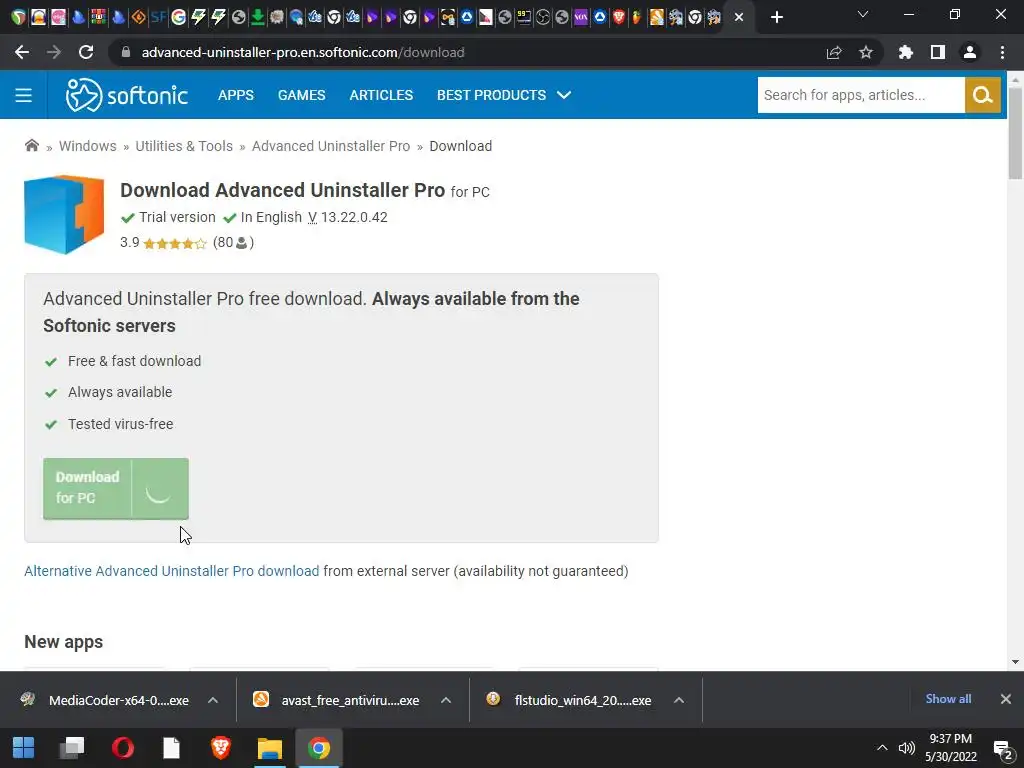Open the Utilities & Tools breadcrumb
The image size is (1024, 768).
pos(184,146)
